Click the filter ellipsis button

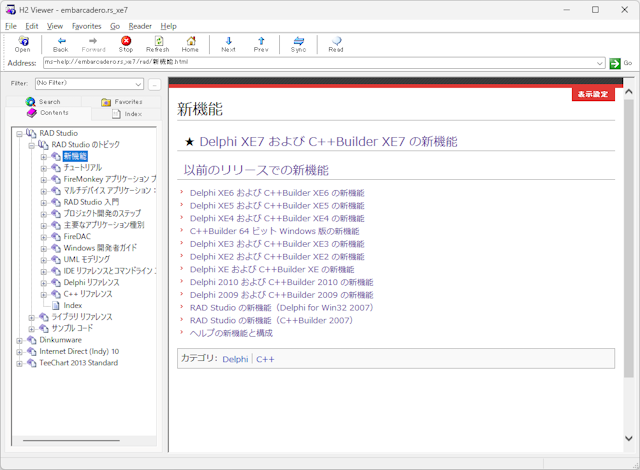154,84
